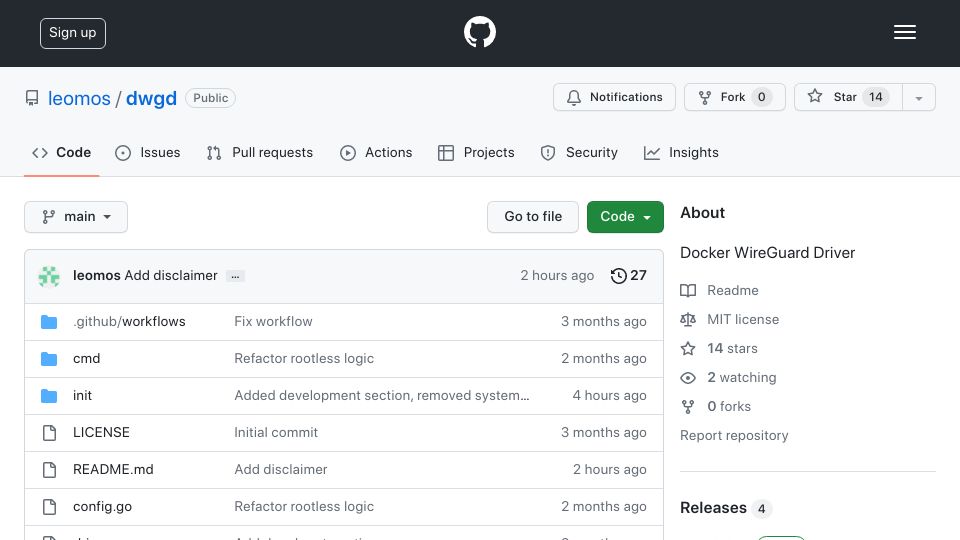Click the LICENSE file icon

50,433
